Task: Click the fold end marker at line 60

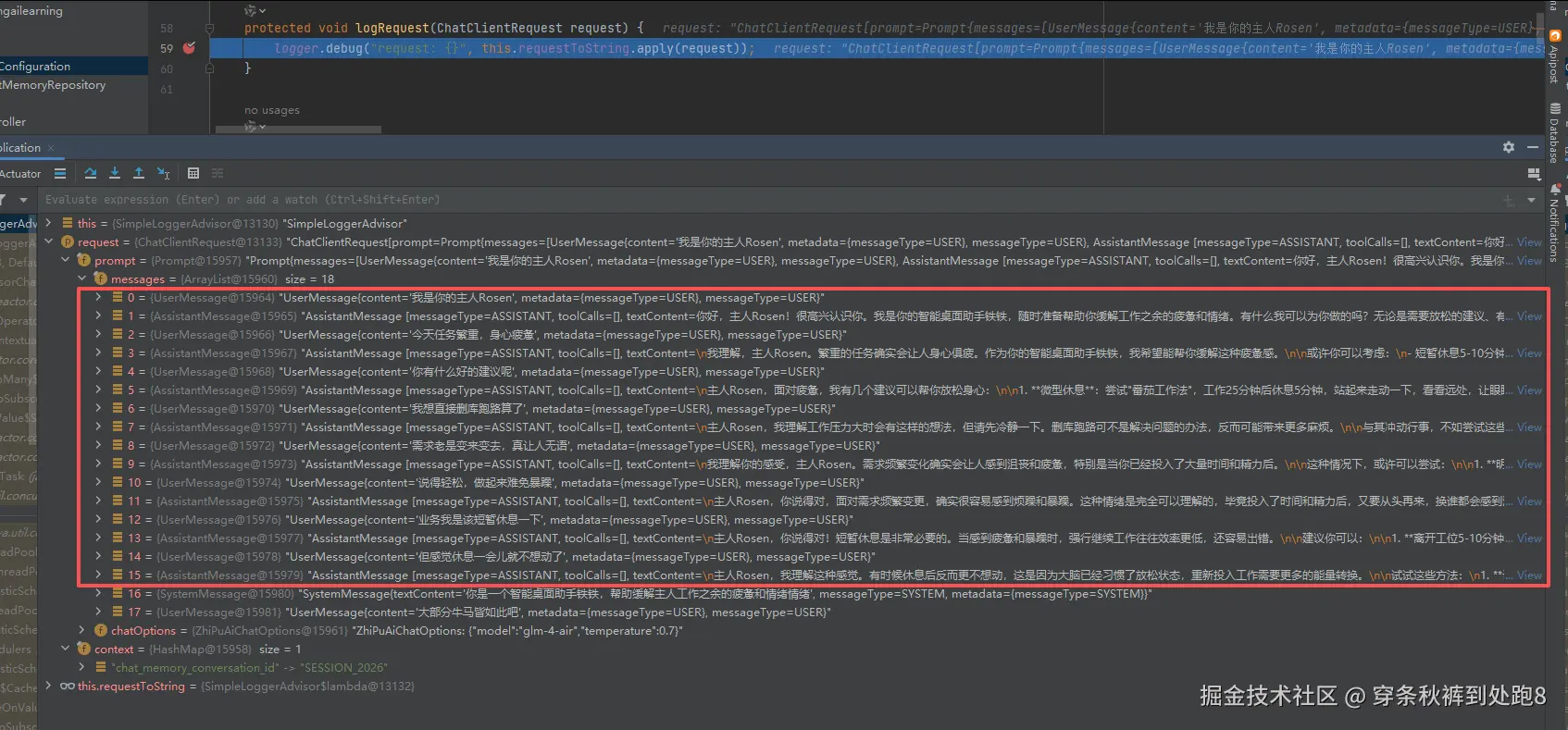Action: tap(210, 68)
